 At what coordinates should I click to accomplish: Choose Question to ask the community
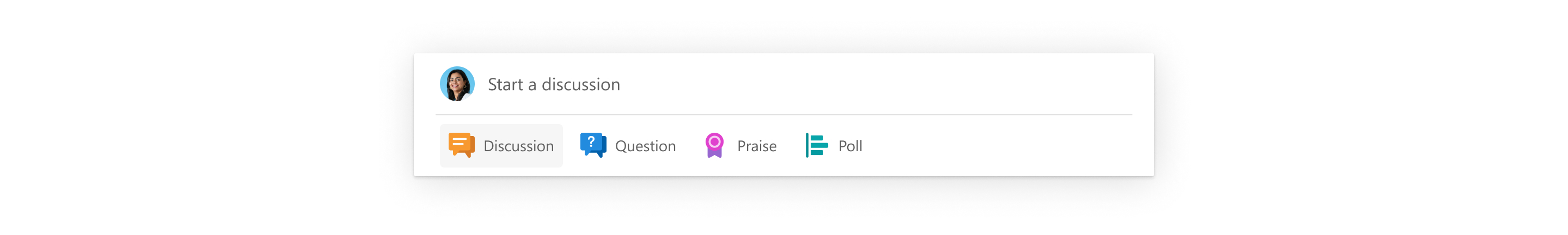628,145
